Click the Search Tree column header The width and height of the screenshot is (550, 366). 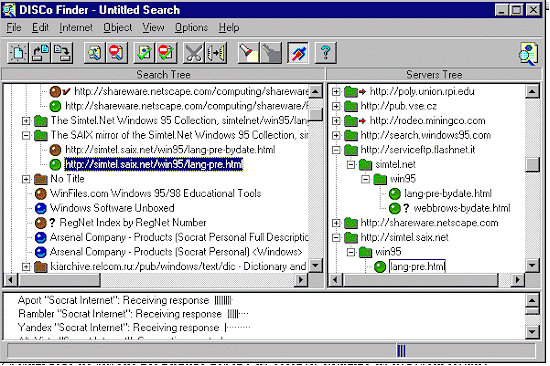tap(163, 74)
